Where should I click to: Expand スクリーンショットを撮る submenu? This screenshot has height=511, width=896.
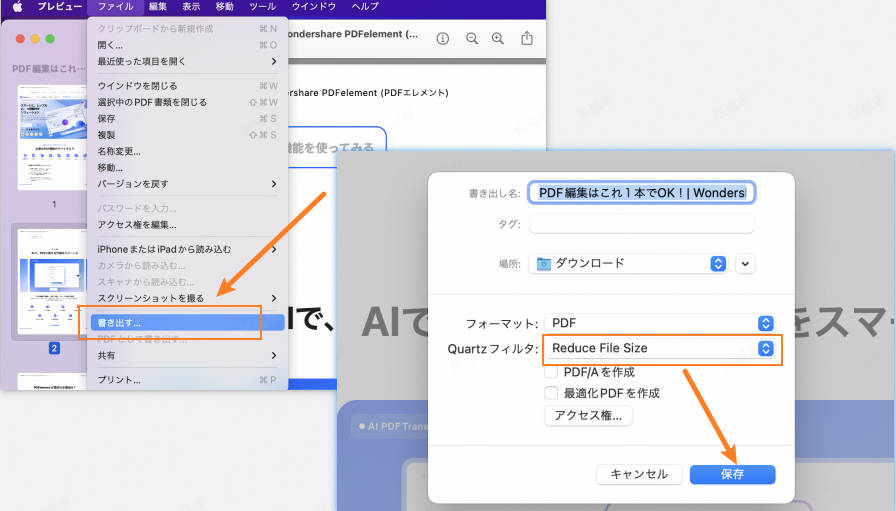pos(186,298)
